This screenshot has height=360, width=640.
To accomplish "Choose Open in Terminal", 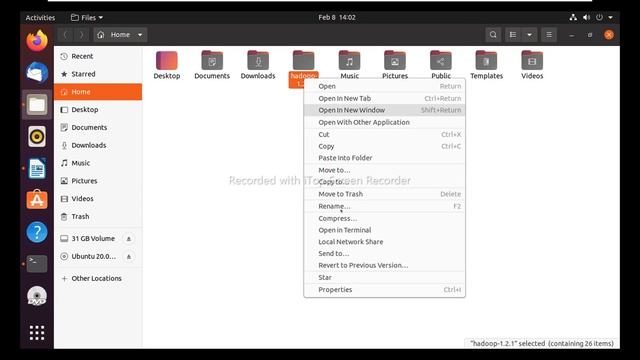I will click(x=384, y=230).
